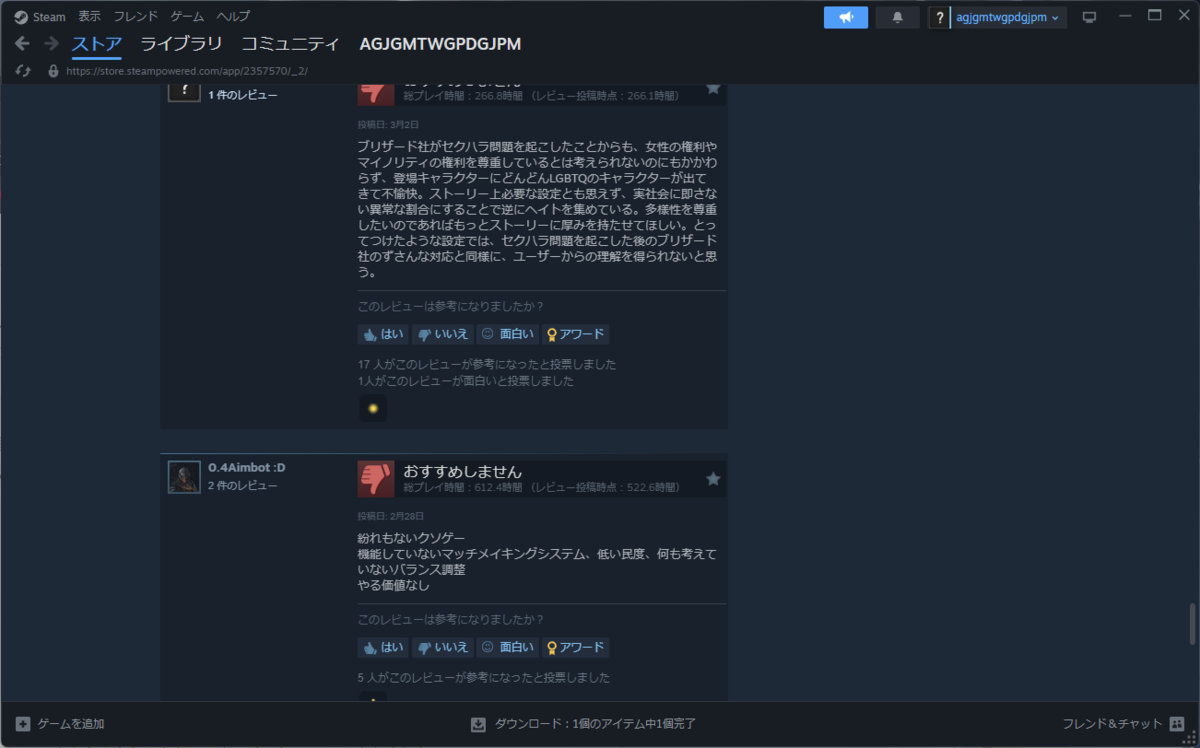Click the star icon on the first review header
1200x748 pixels.
[713, 88]
